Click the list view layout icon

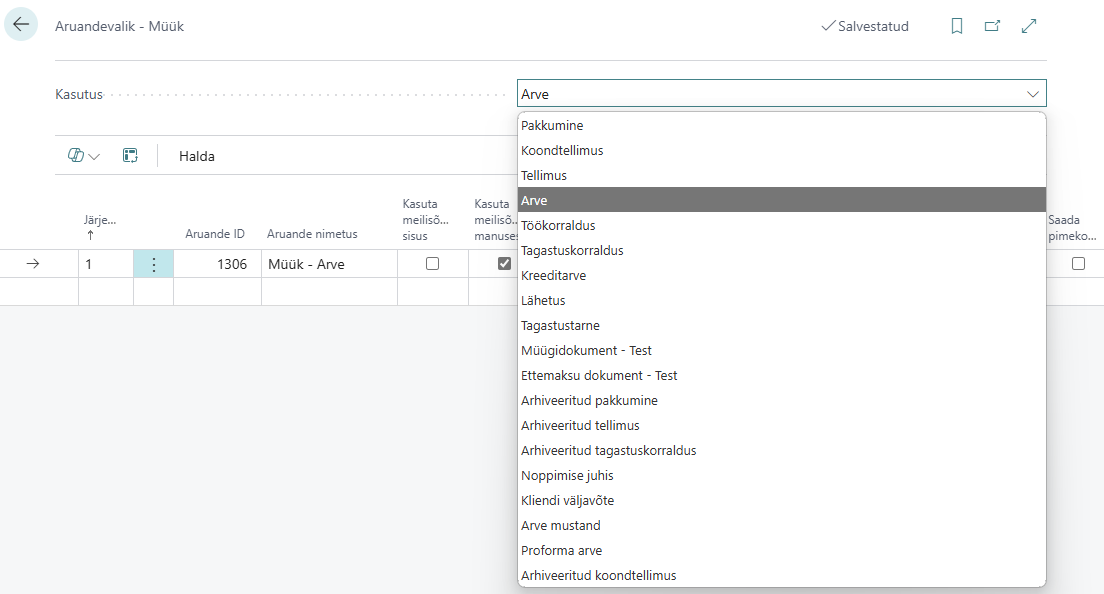130,156
